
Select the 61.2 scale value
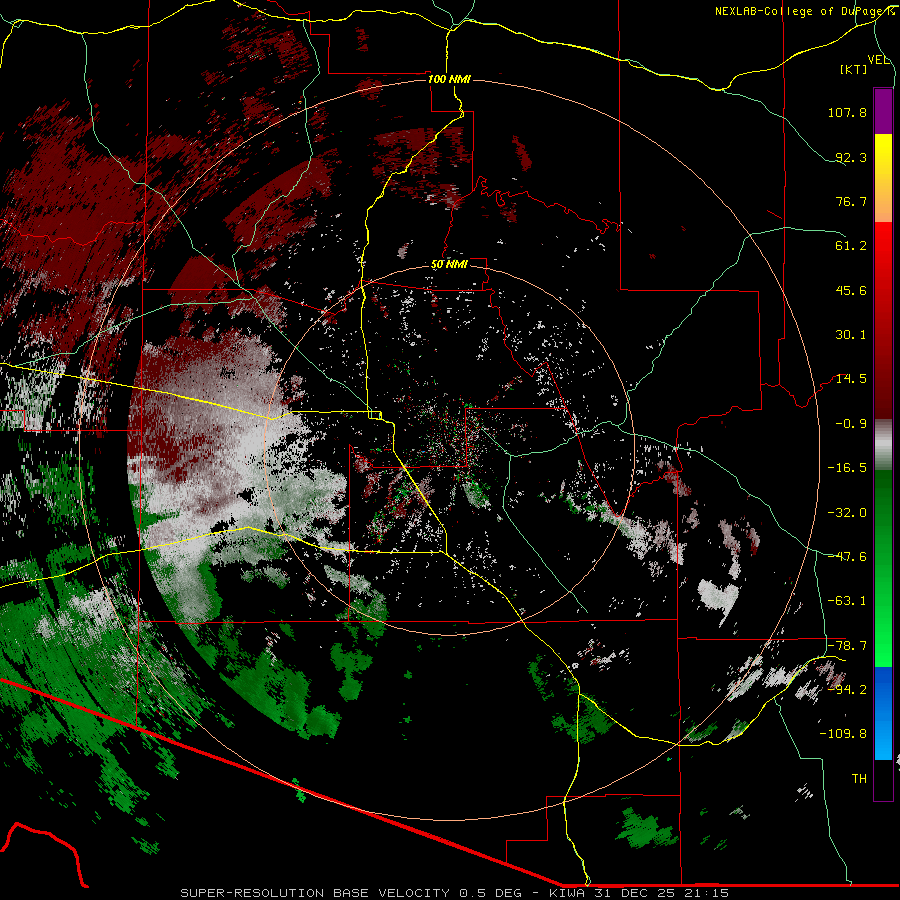click(x=851, y=246)
